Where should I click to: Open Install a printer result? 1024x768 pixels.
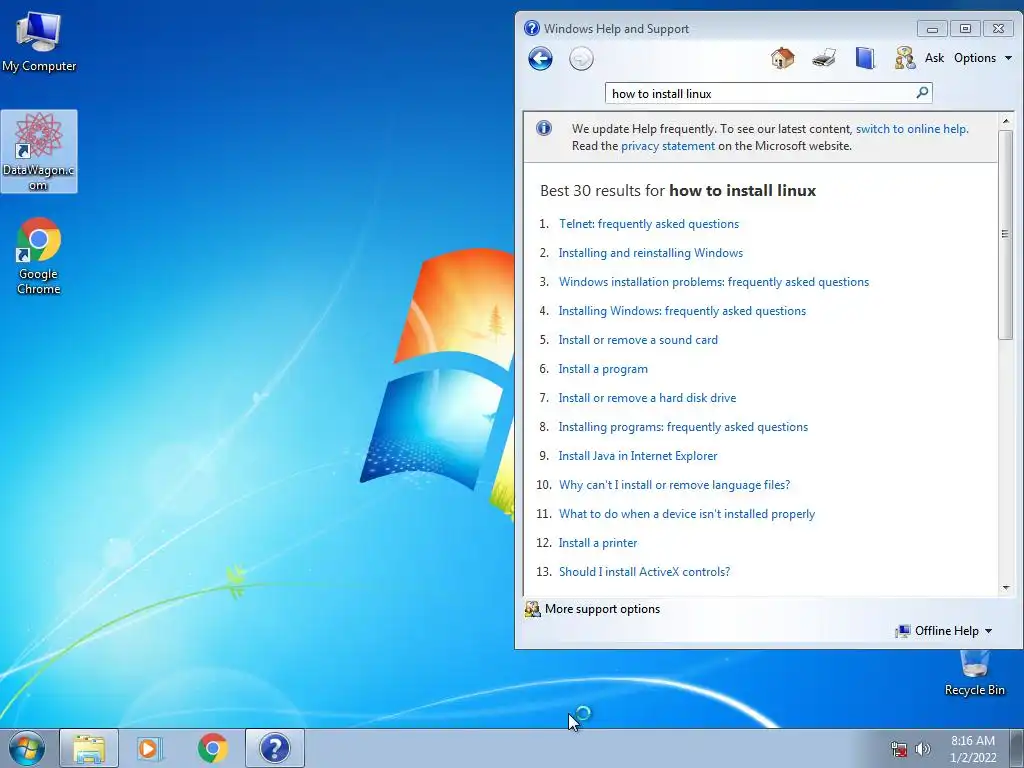tap(598, 543)
